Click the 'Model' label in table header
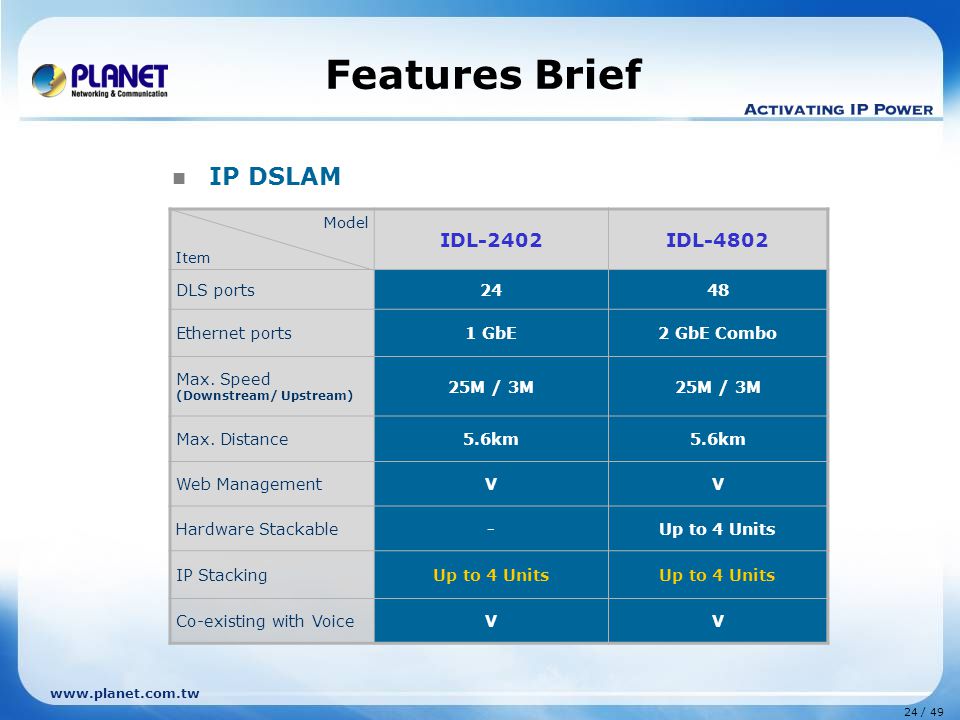This screenshot has width=960, height=720. coord(345,222)
